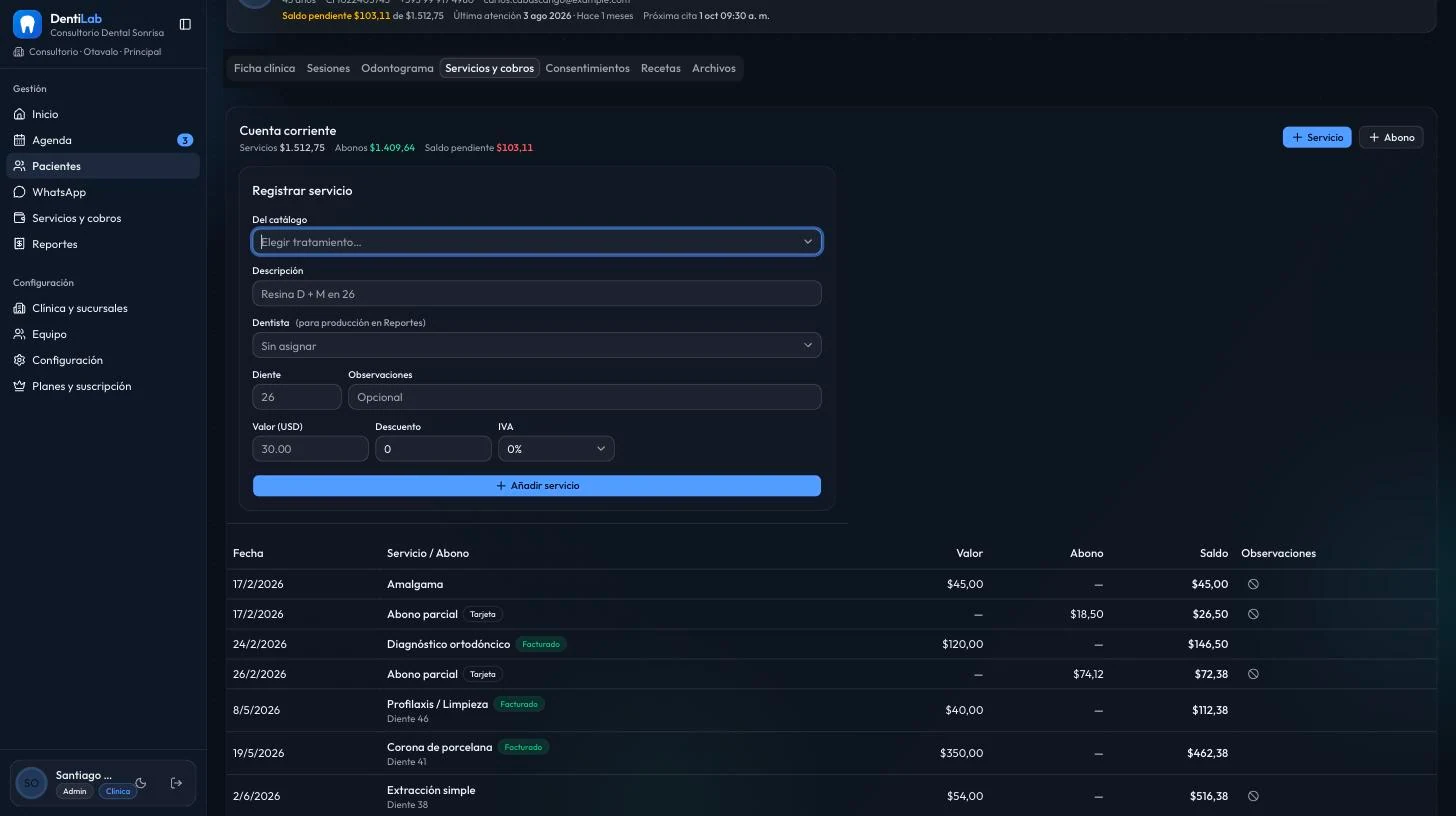Click the Próxima cita 1 oct text
The height and width of the screenshot is (816, 1456).
click(706, 16)
